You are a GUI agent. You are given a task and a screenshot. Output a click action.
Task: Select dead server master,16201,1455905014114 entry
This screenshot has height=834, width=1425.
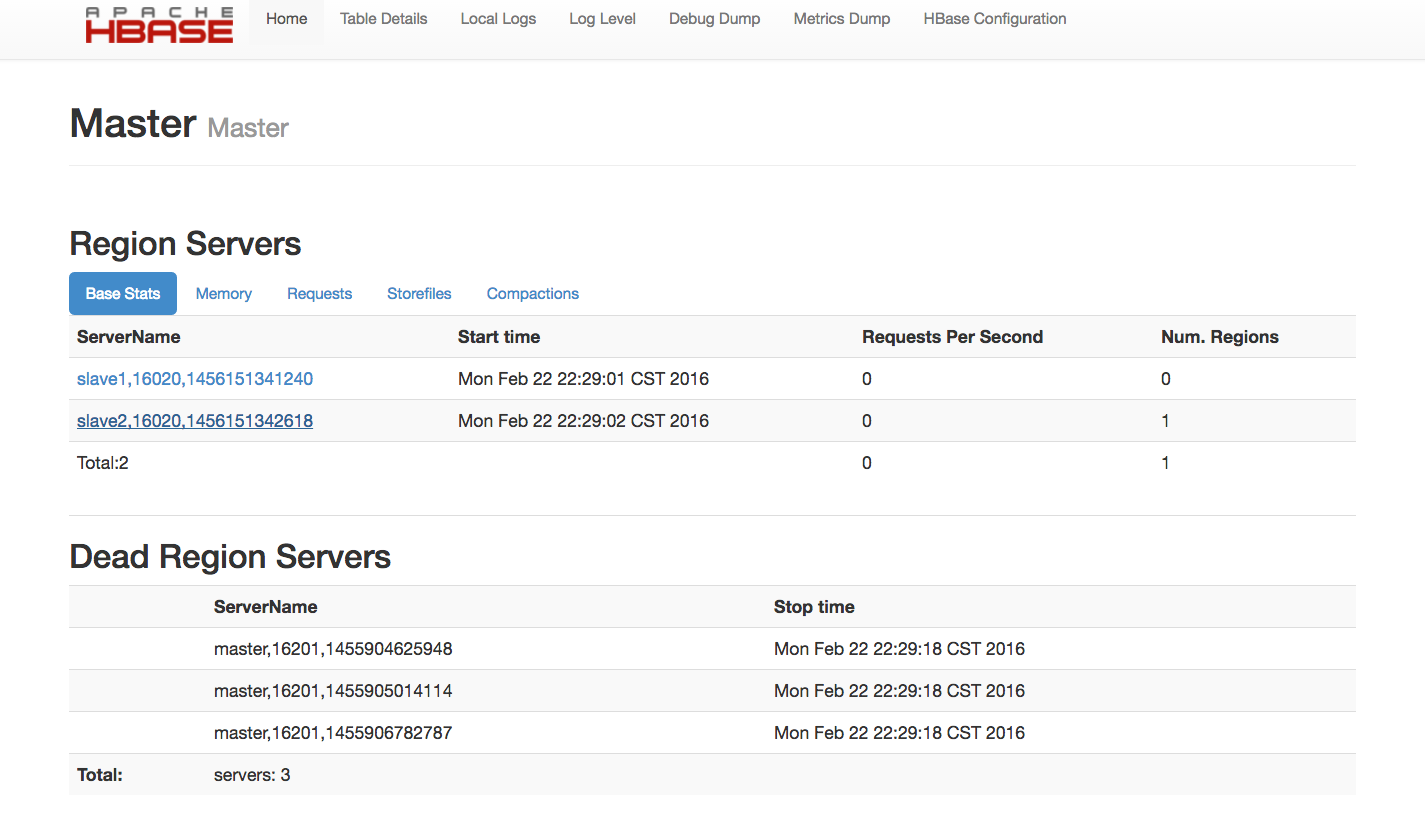[333, 691]
